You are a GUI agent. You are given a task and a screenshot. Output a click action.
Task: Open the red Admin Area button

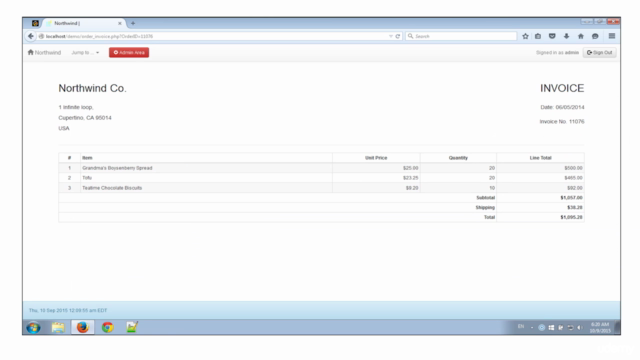point(129,53)
